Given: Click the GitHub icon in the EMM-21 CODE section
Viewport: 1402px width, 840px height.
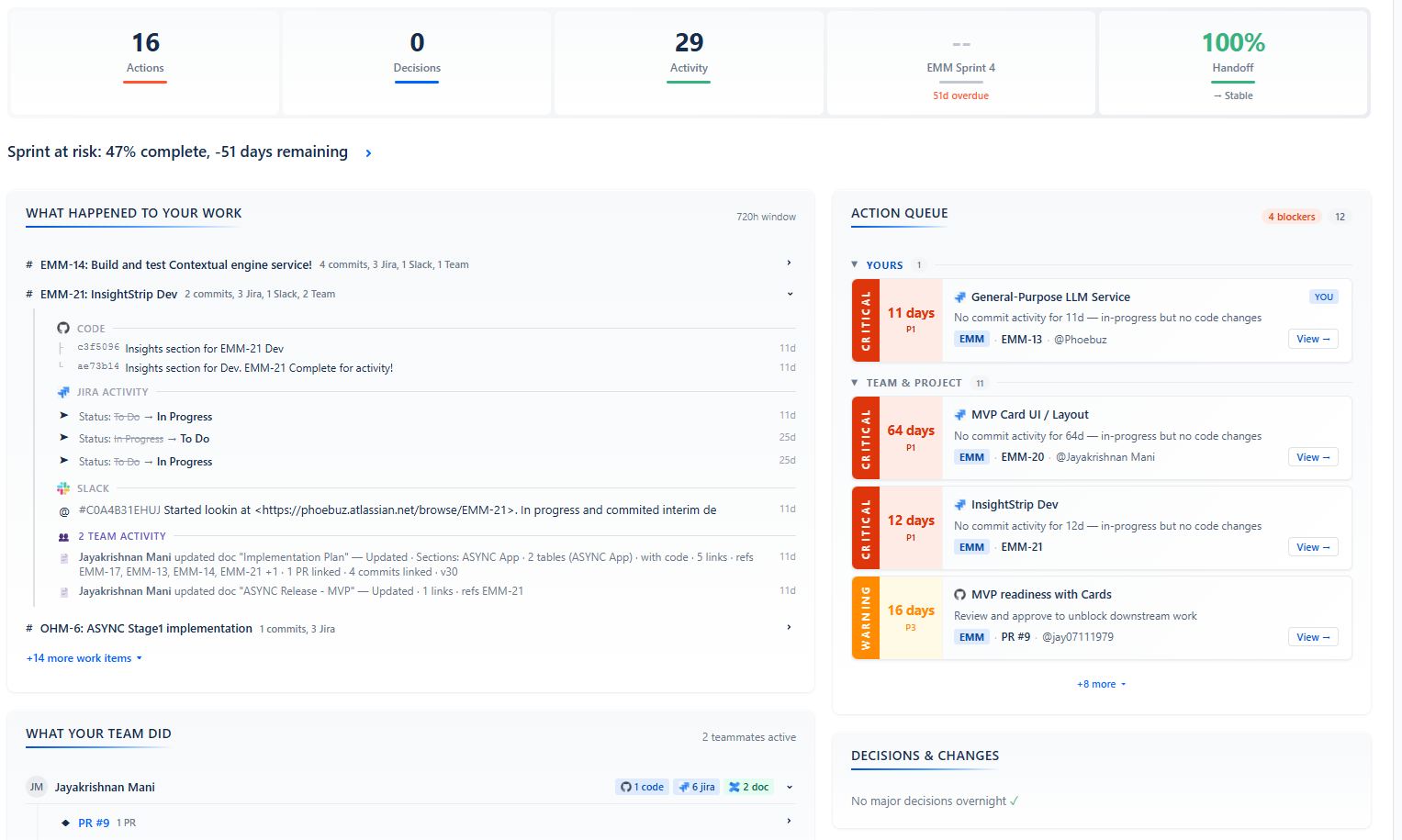Looking at the screenshot, I should [x=62, y=328].
